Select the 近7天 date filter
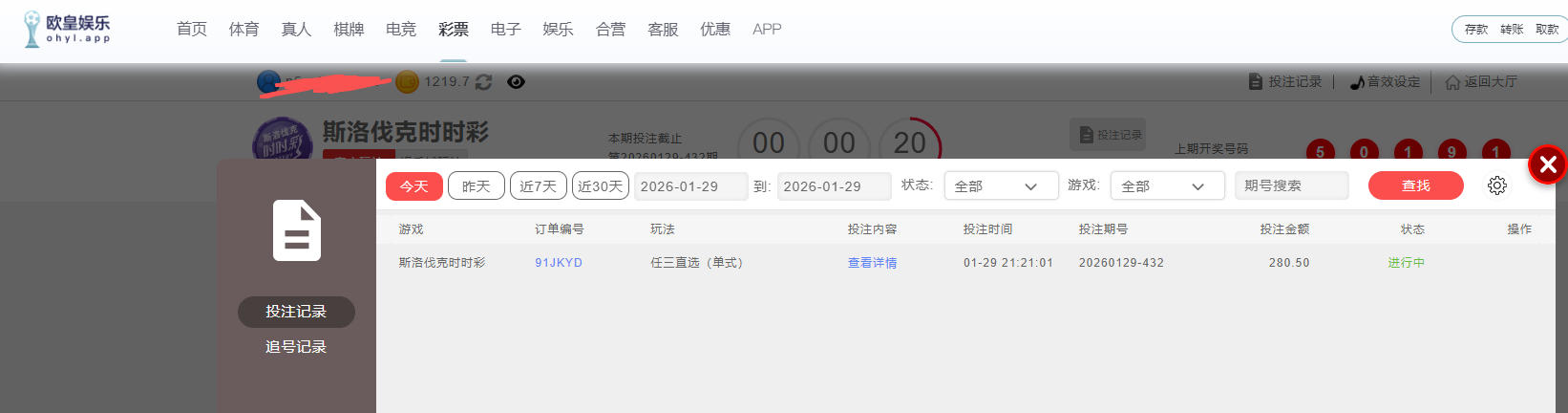 tap(538, 185)
